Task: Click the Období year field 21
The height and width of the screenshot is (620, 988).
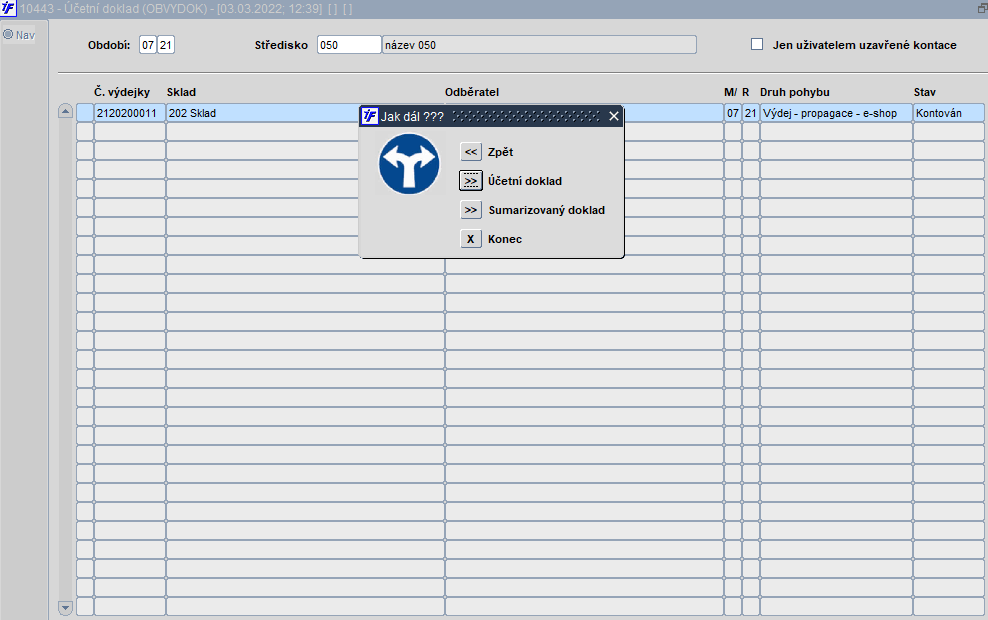Action: point(166,45)
